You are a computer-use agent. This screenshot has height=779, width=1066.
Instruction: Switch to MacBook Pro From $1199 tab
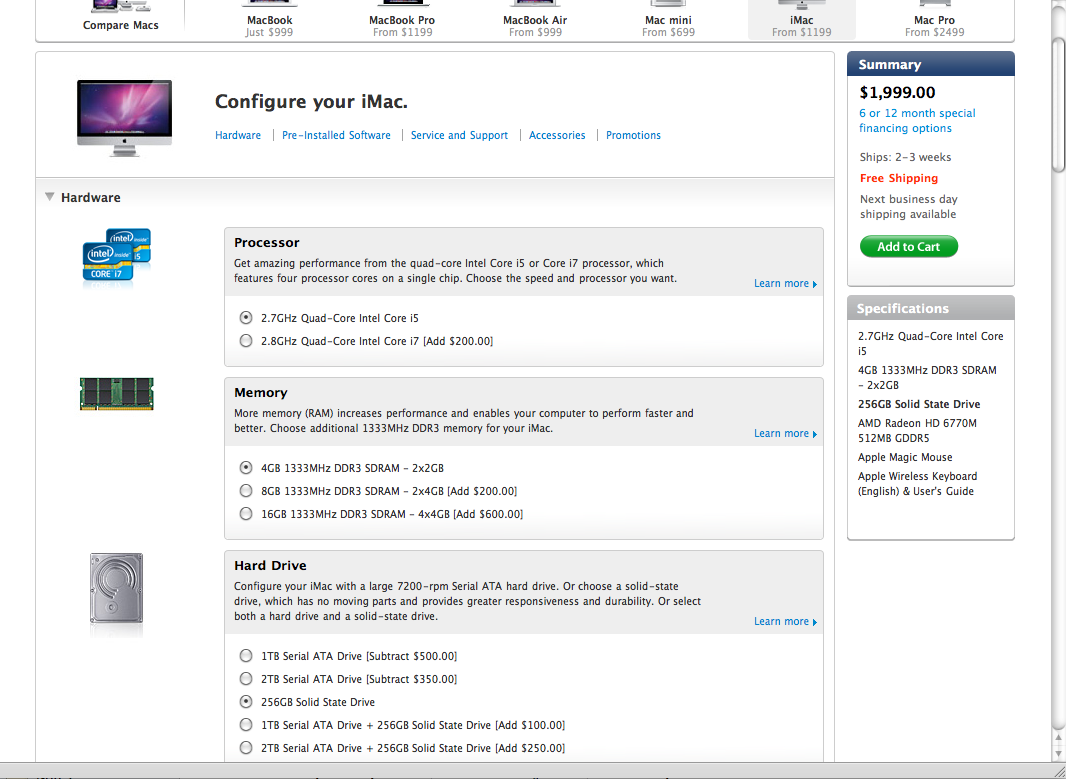(x=402, y=20)
